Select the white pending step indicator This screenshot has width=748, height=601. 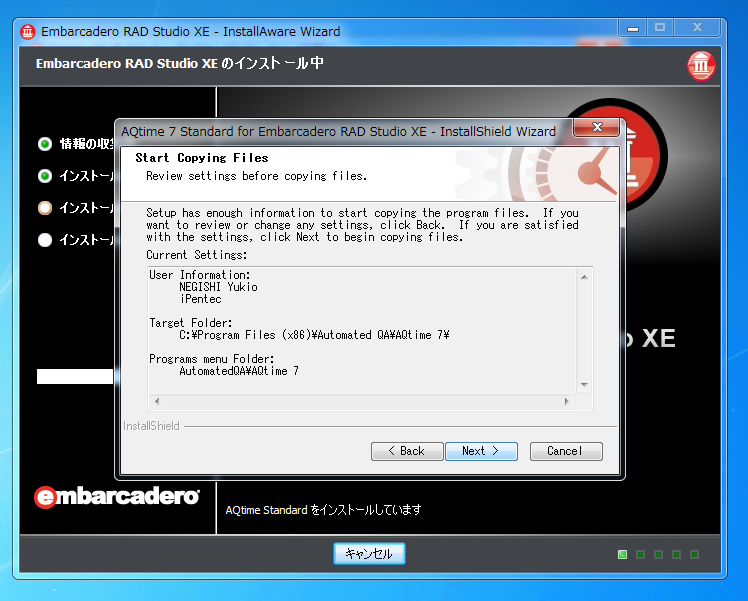click(45, 239)
